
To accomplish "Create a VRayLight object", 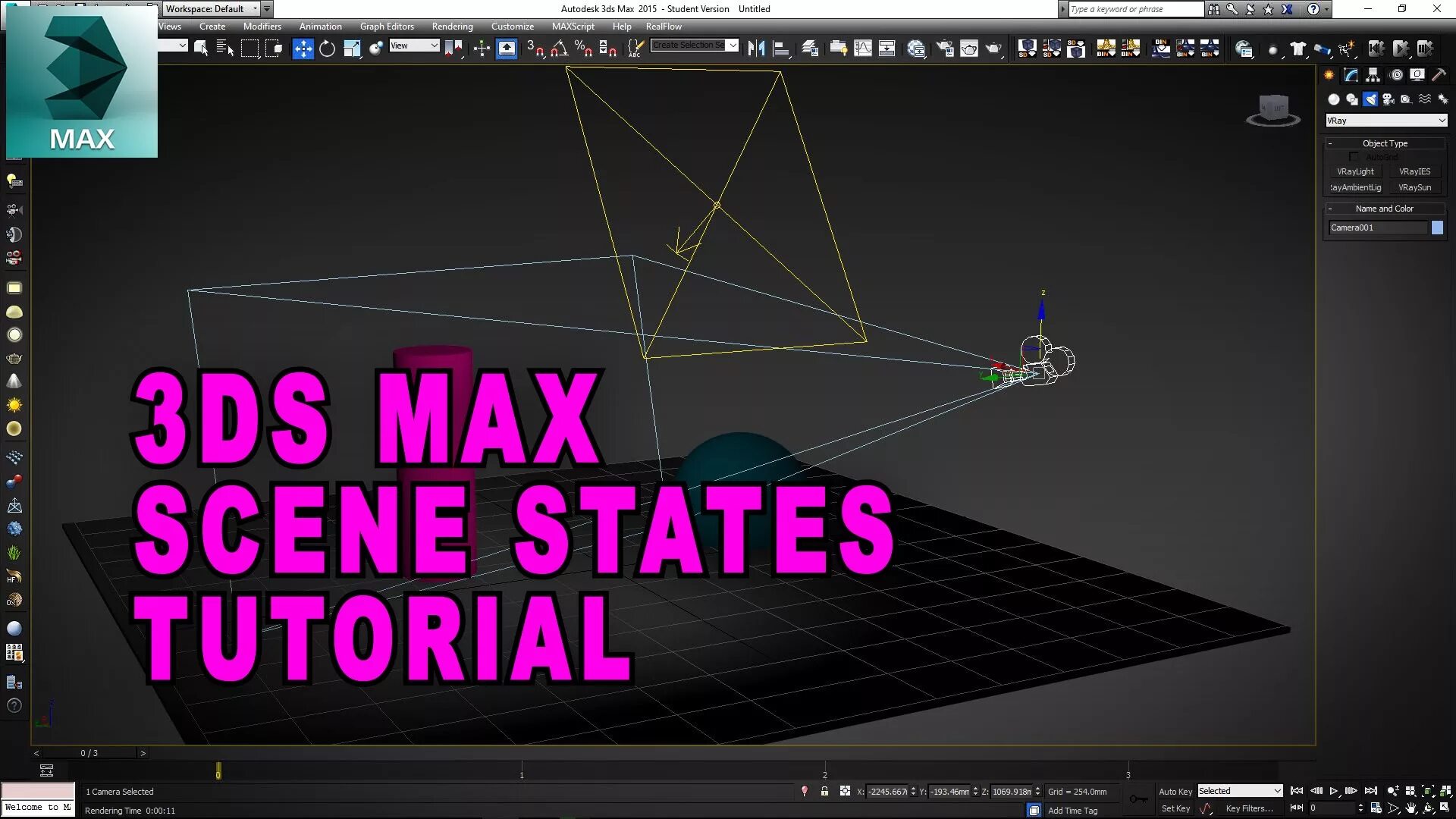I will coord(1355,171).
